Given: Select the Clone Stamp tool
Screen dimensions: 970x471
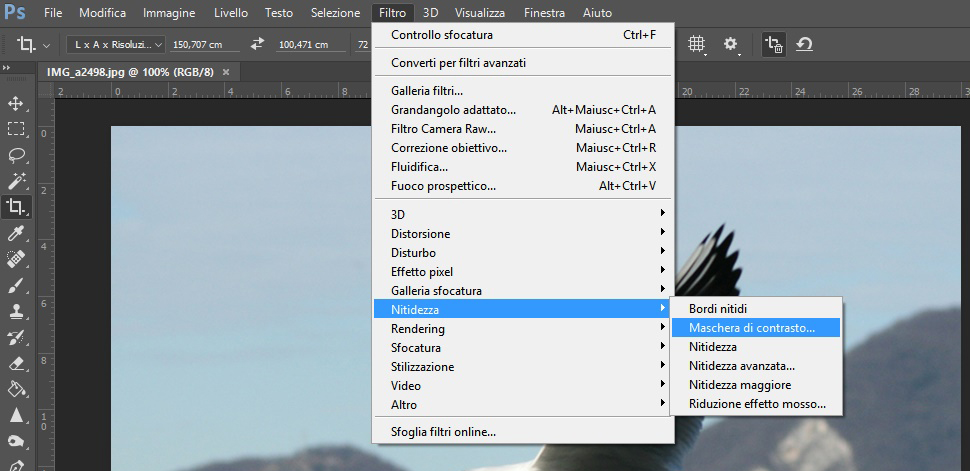Looking at the screenshot, I should pos(15,311).
